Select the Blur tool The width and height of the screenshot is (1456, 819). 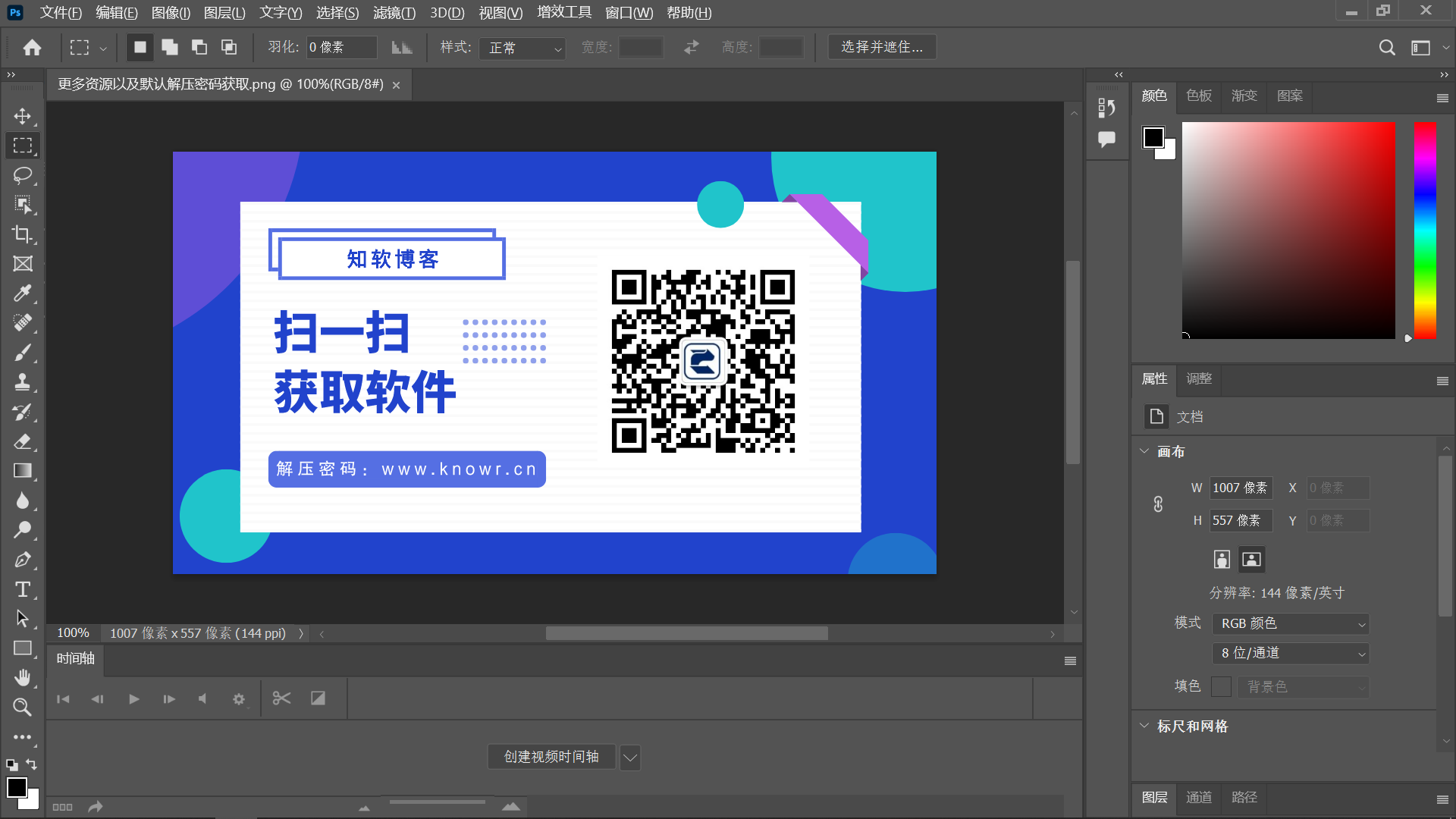click(x=23, y=500)
